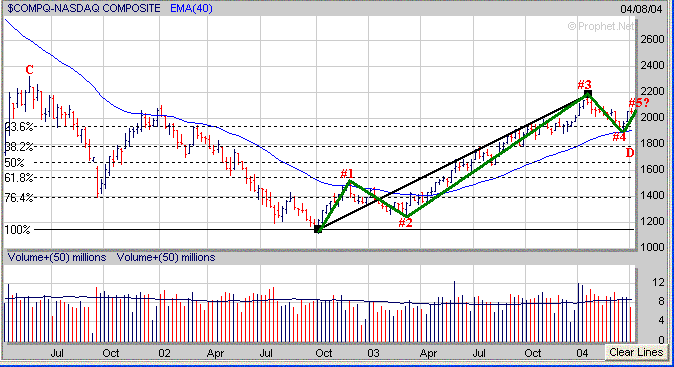Click the 100% Fibonacci level label
The width and height of the screenshot is (674, 367).
[17, 229]
